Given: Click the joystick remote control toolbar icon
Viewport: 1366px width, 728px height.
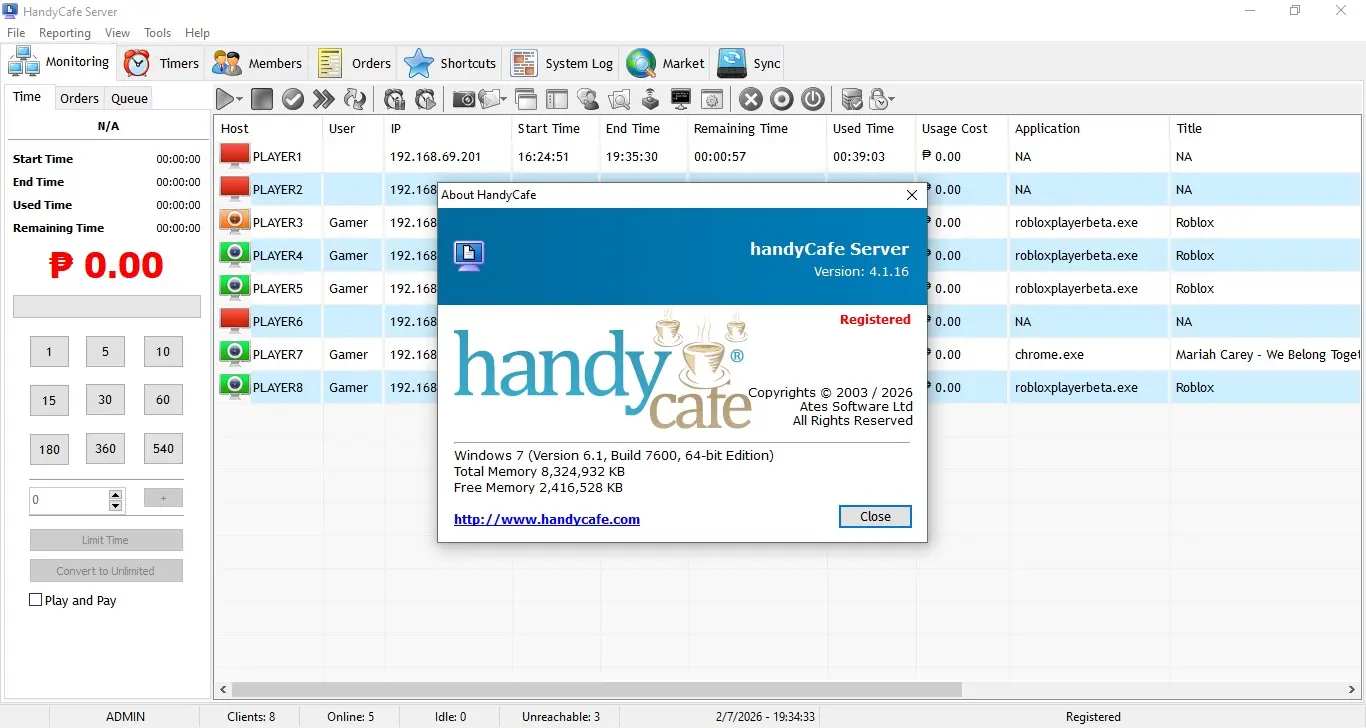Looking at the screenshot, I should click(x=650, y=99).
